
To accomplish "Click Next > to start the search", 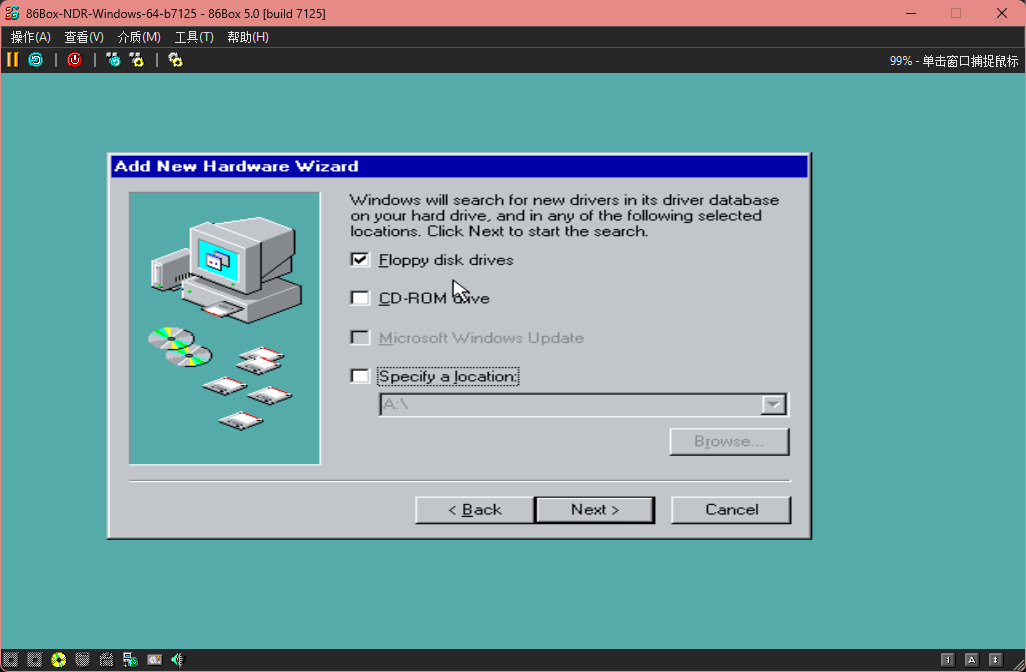I will pyautogui.click(x=595, y=510).
